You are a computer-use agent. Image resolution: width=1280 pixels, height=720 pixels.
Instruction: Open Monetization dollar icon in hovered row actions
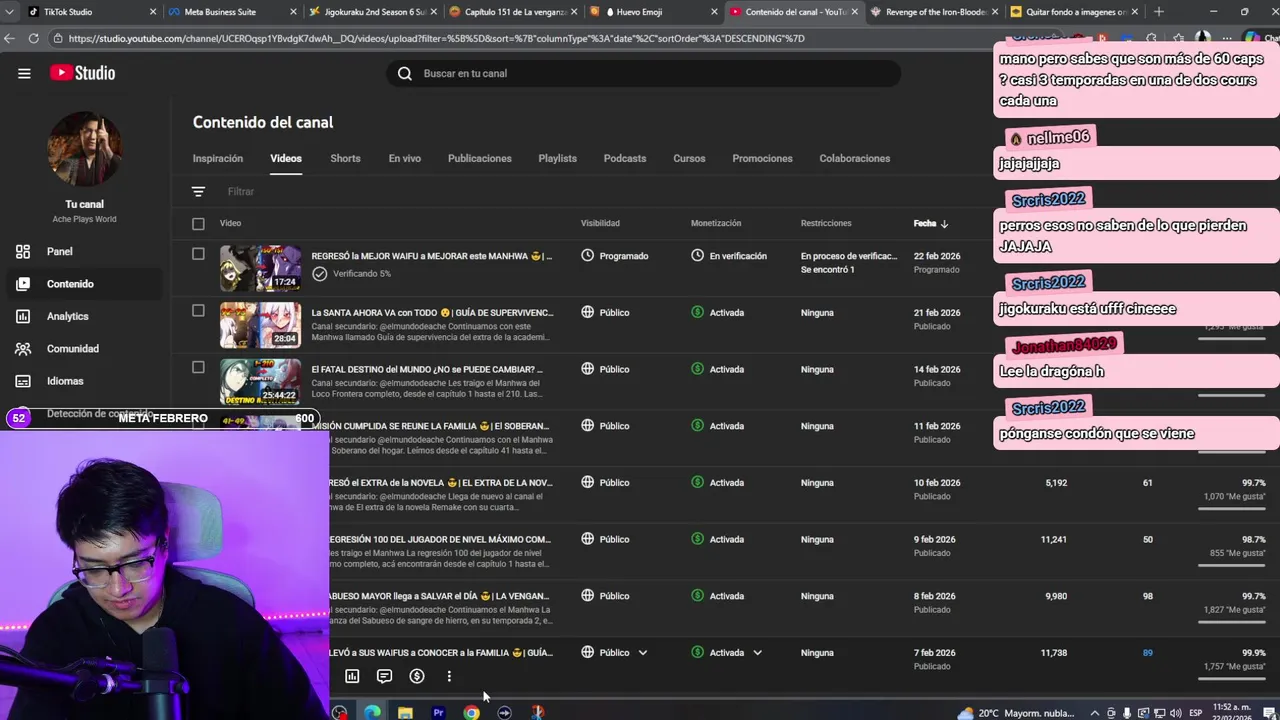[417, 676]
